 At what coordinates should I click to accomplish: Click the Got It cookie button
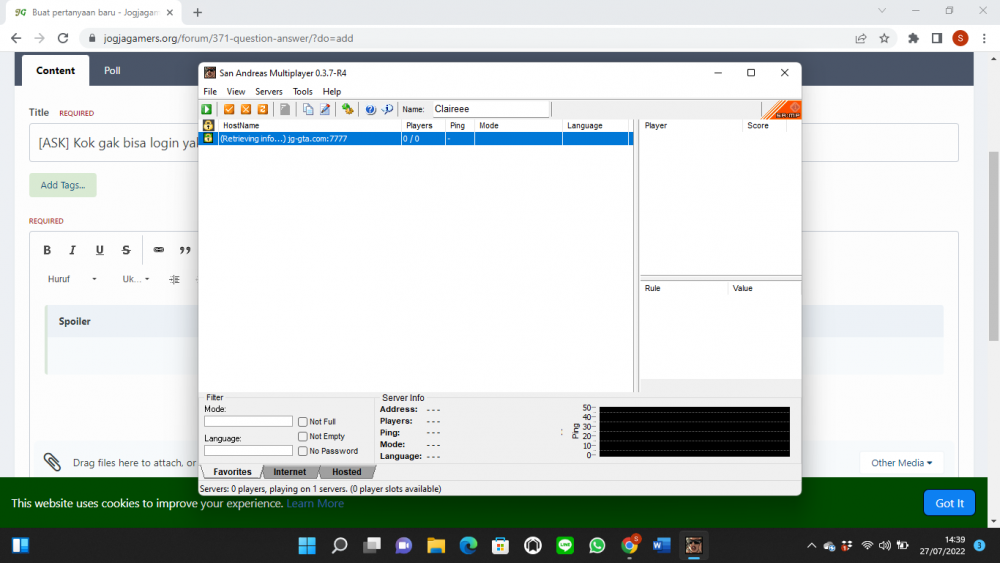click(949, 503)
